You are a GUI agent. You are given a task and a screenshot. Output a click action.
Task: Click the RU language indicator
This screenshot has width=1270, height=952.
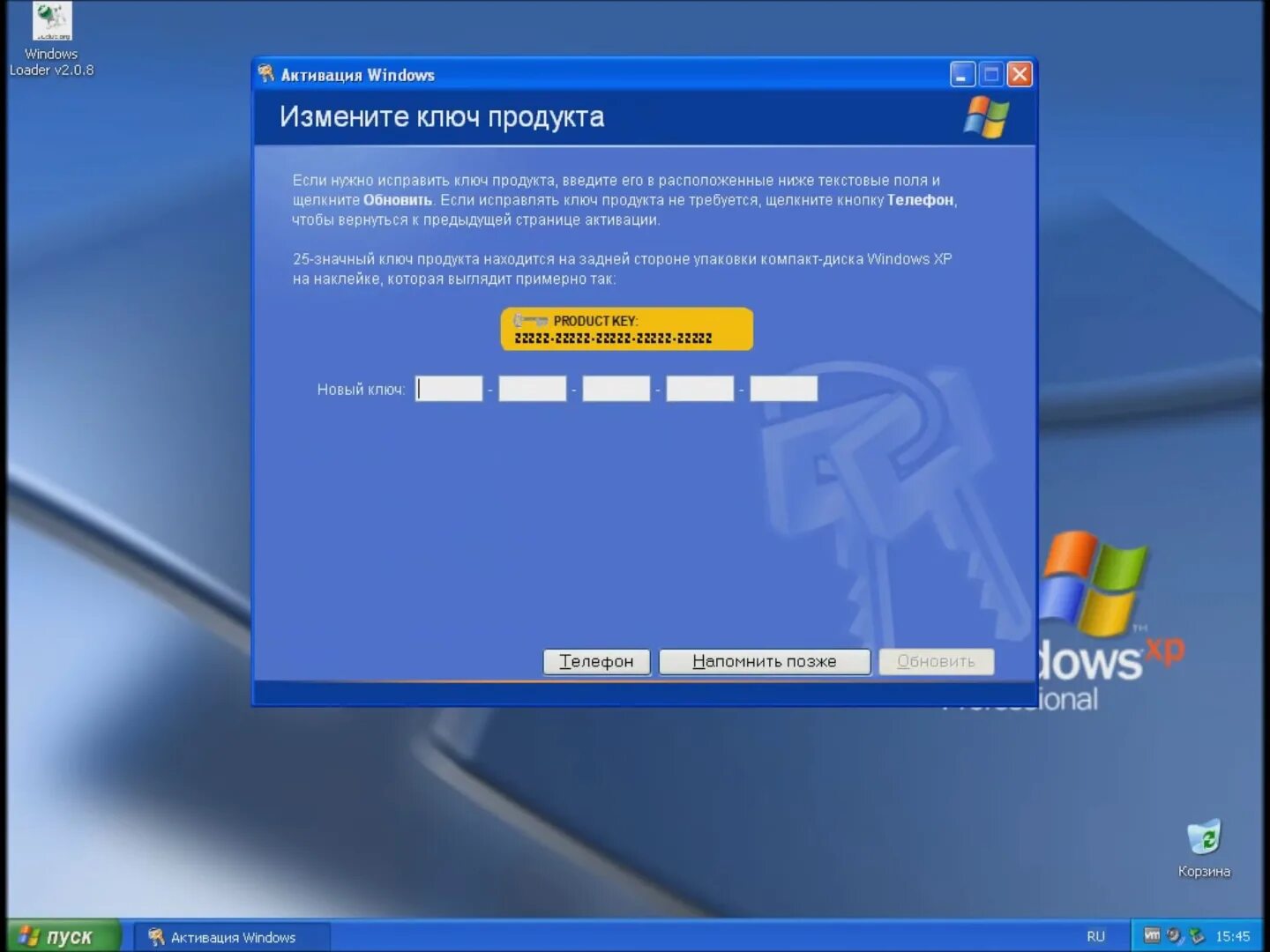(x=1095, y=936)
